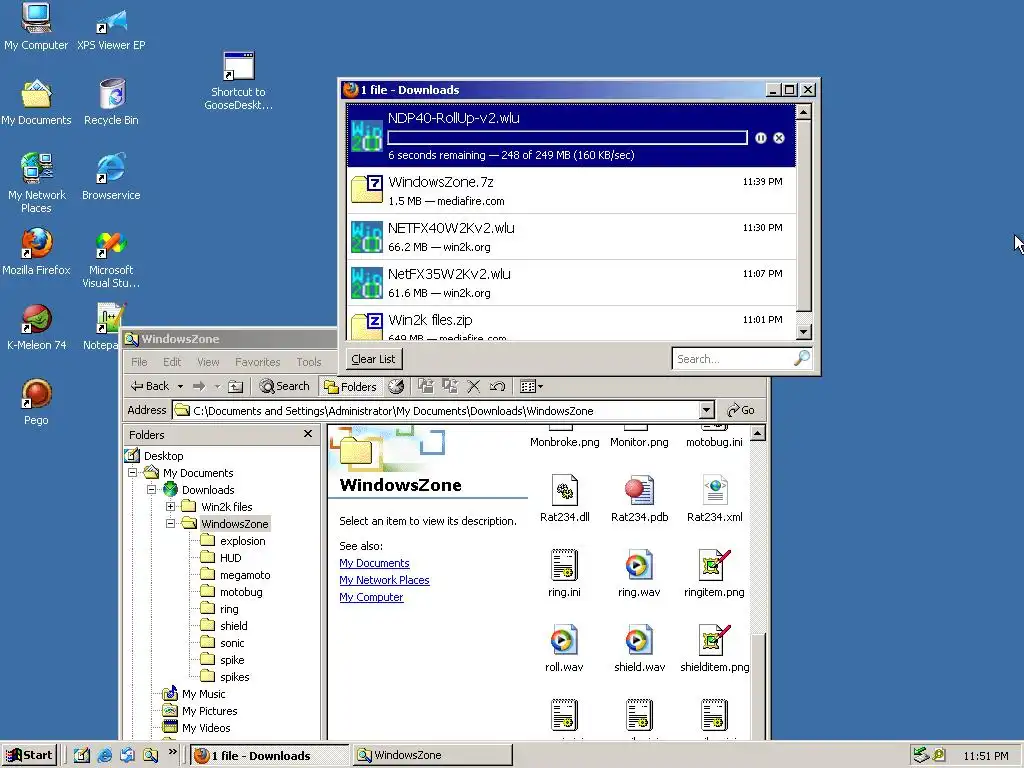Viewport: 1024px width, 768px height.
Task: Click the Search button in Explorer toolbar
Action: [285, 387]
